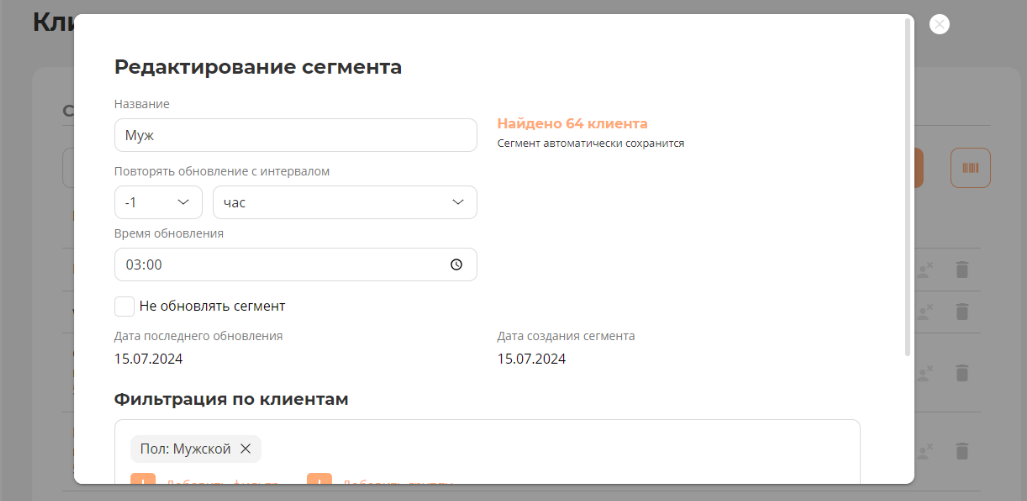
Task: Click the second orange plus add-group button
Action: (x=319, y=480)
